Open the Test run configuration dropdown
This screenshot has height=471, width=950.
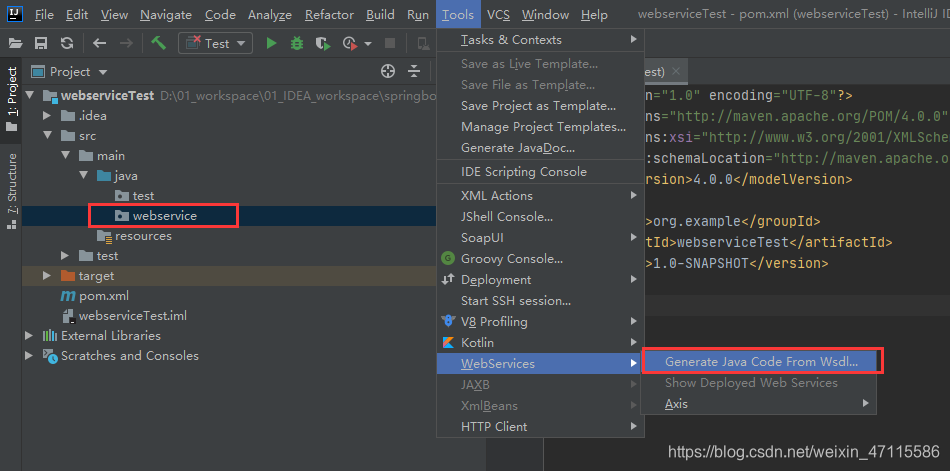pyautogui.click(x=215, y=43)
